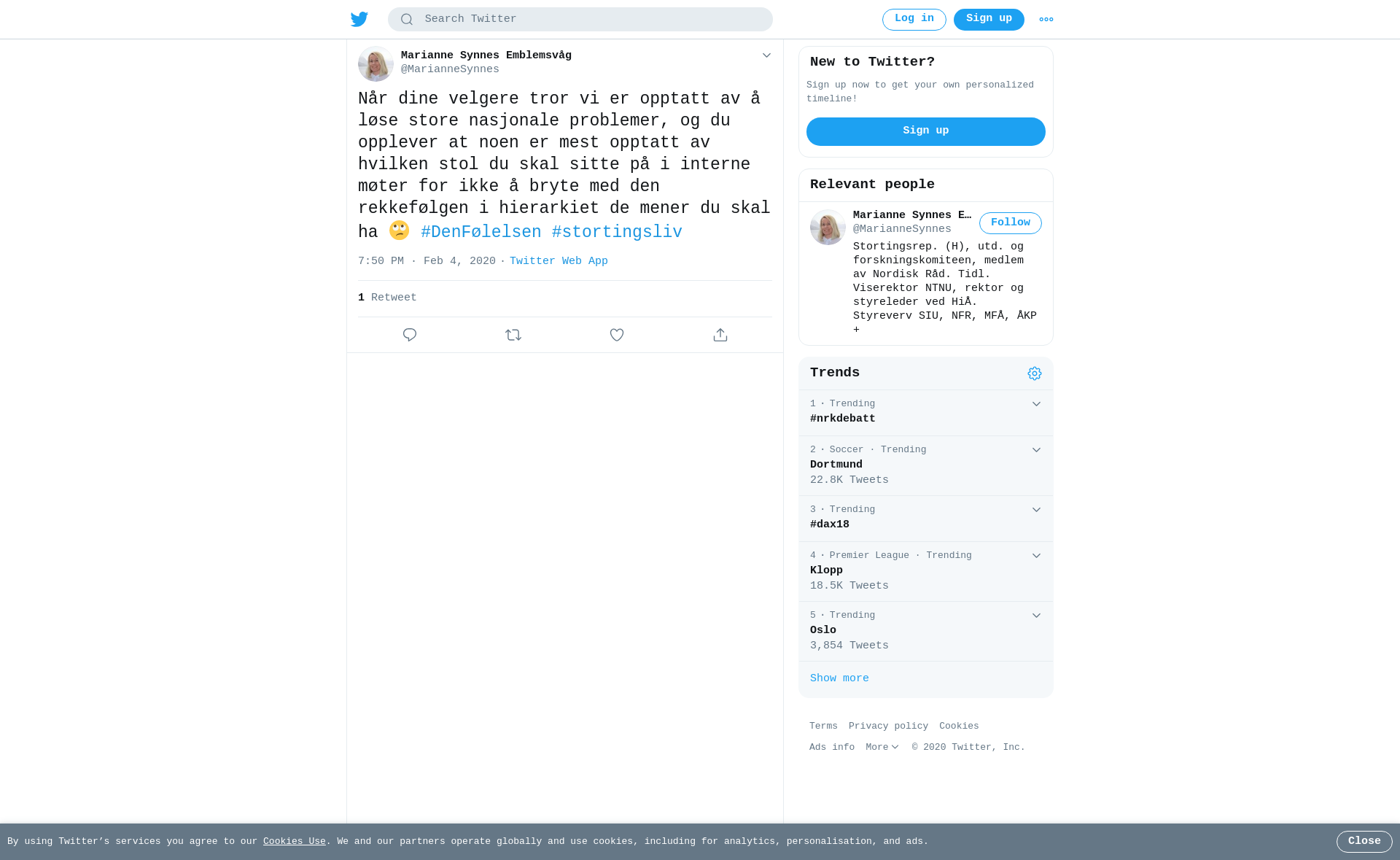Click the share tweet icon
Screen dimensions: 1400x860
pos(720,335)
